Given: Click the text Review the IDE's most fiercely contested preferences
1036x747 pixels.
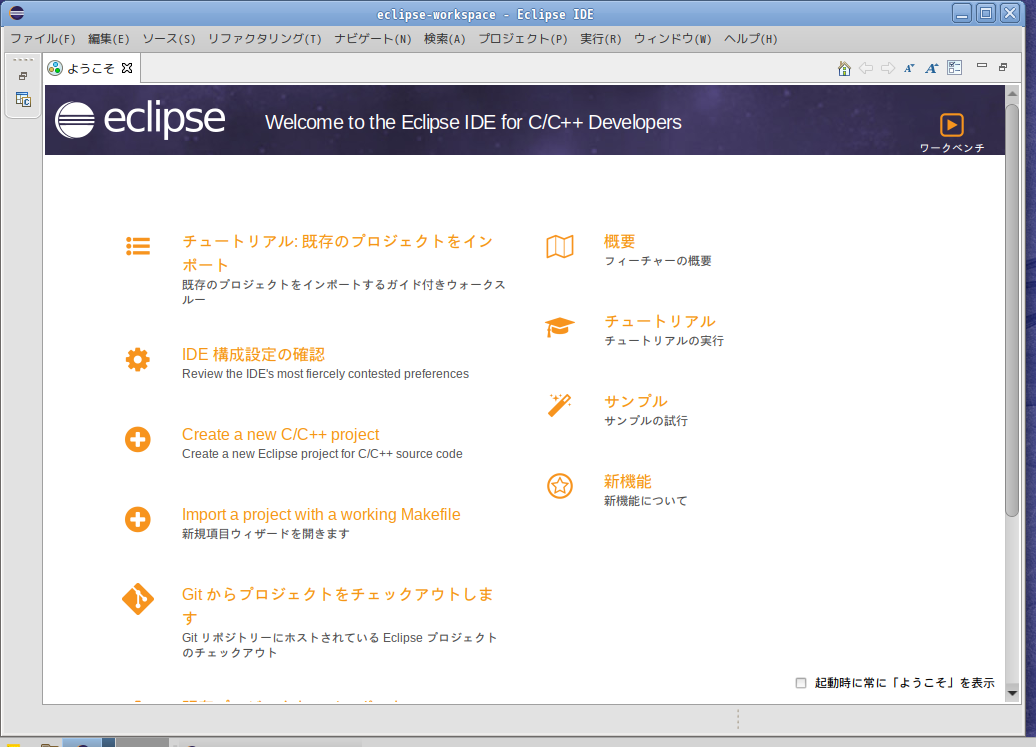Looking at the screenshot, I should pos(326,374).
